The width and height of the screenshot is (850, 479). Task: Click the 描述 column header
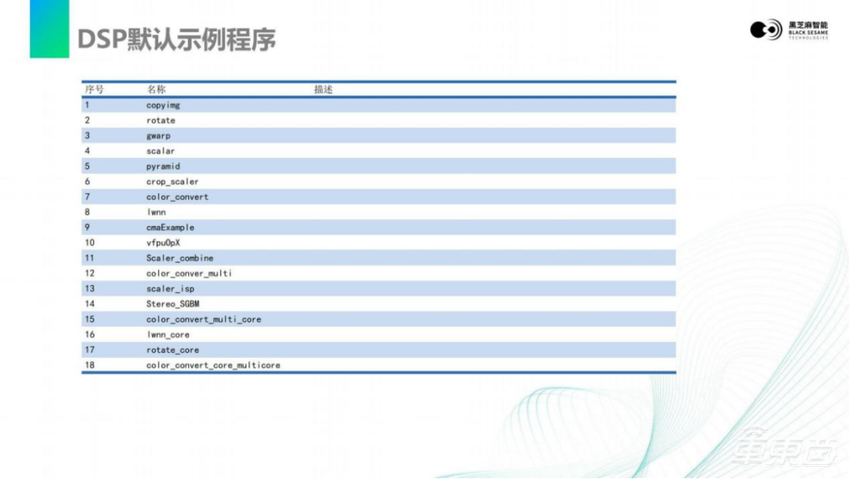pos(323,90)
